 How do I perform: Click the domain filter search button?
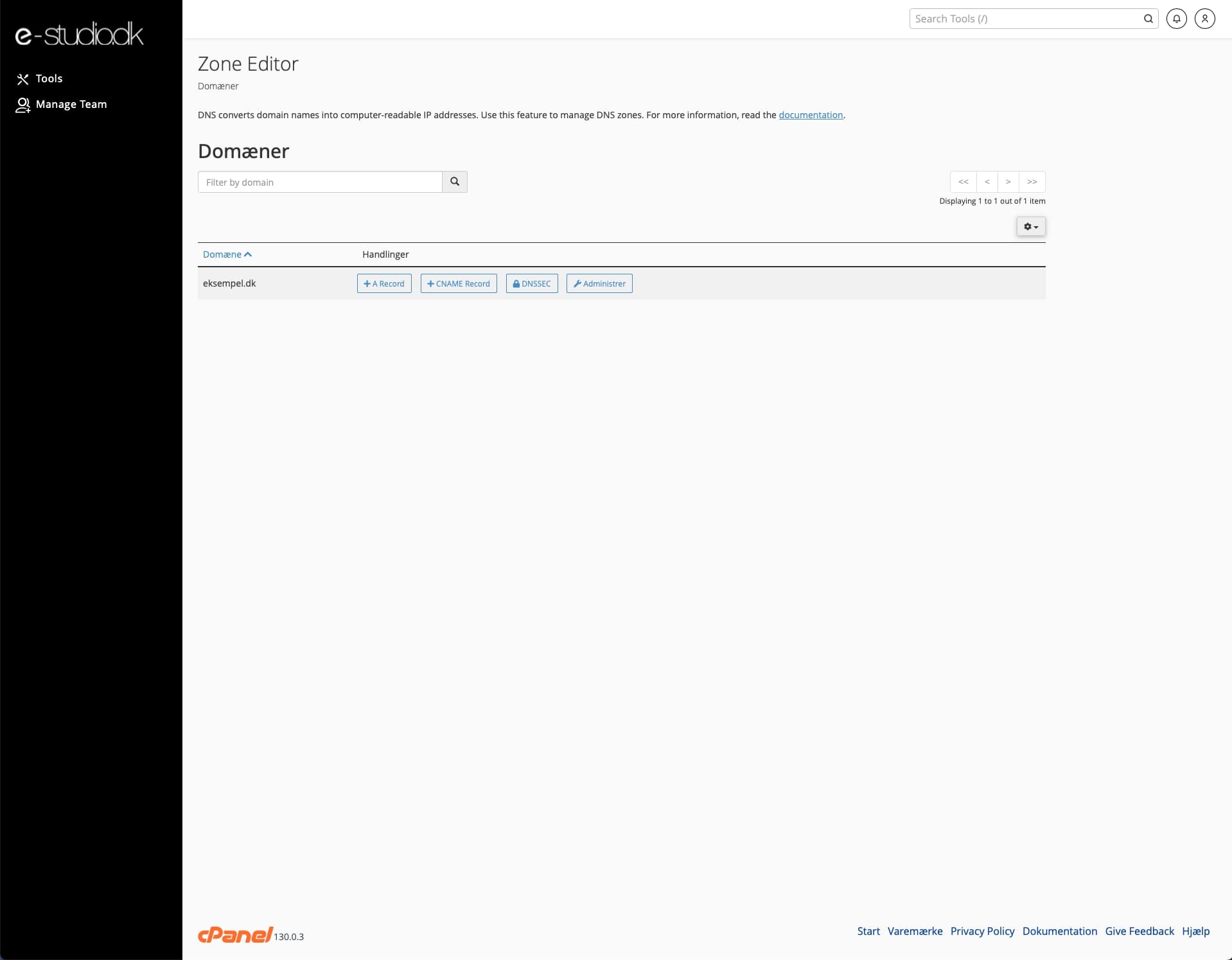(x=455, y=182)
